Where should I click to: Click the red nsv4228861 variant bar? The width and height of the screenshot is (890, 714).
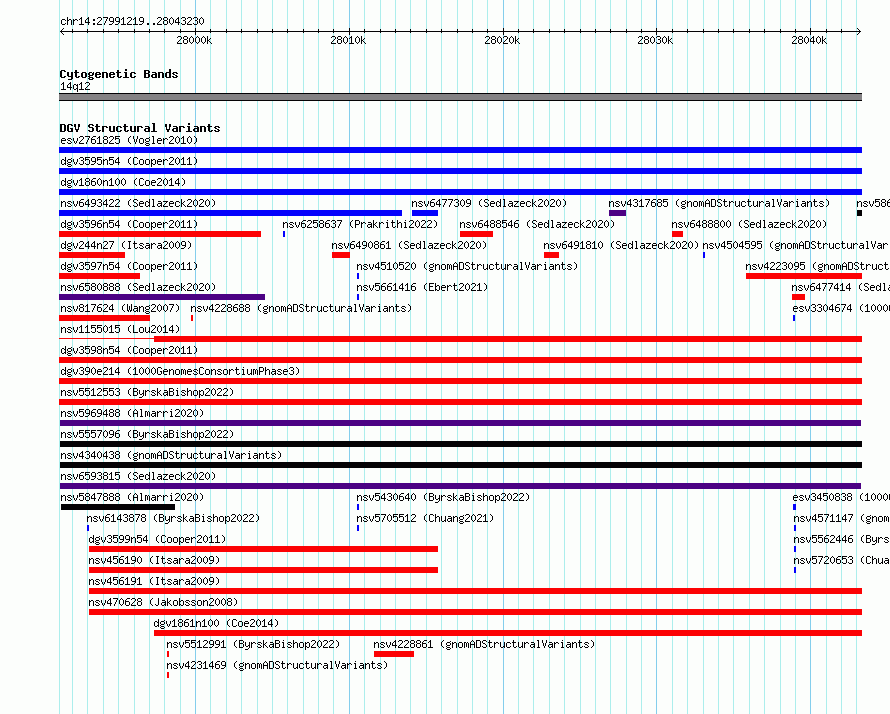pos(394,654)
